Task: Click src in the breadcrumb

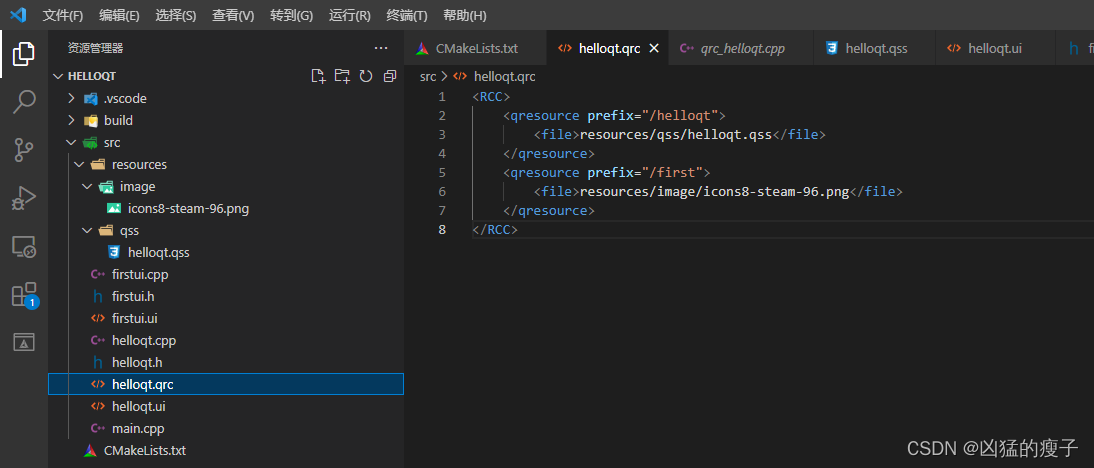Action: (428, 77)
